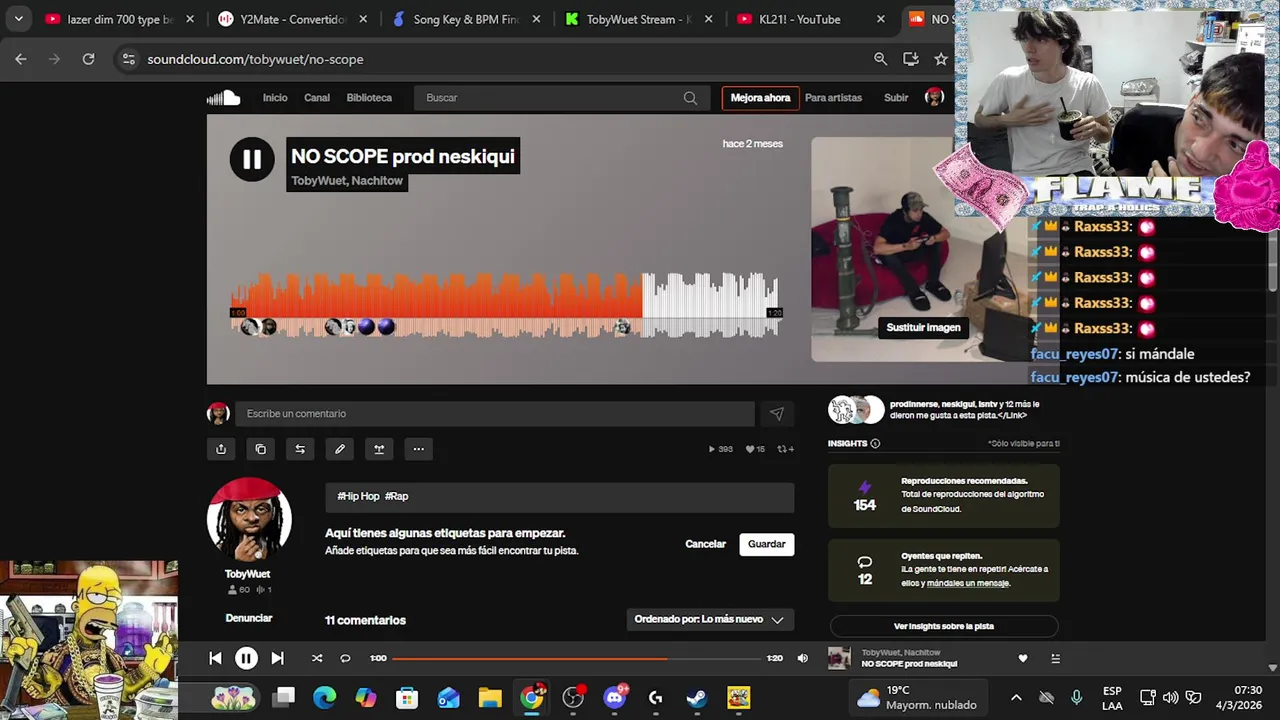Bookmark the page with the star icon
The height and width of the screenshot is (720, 1280).
941,59
